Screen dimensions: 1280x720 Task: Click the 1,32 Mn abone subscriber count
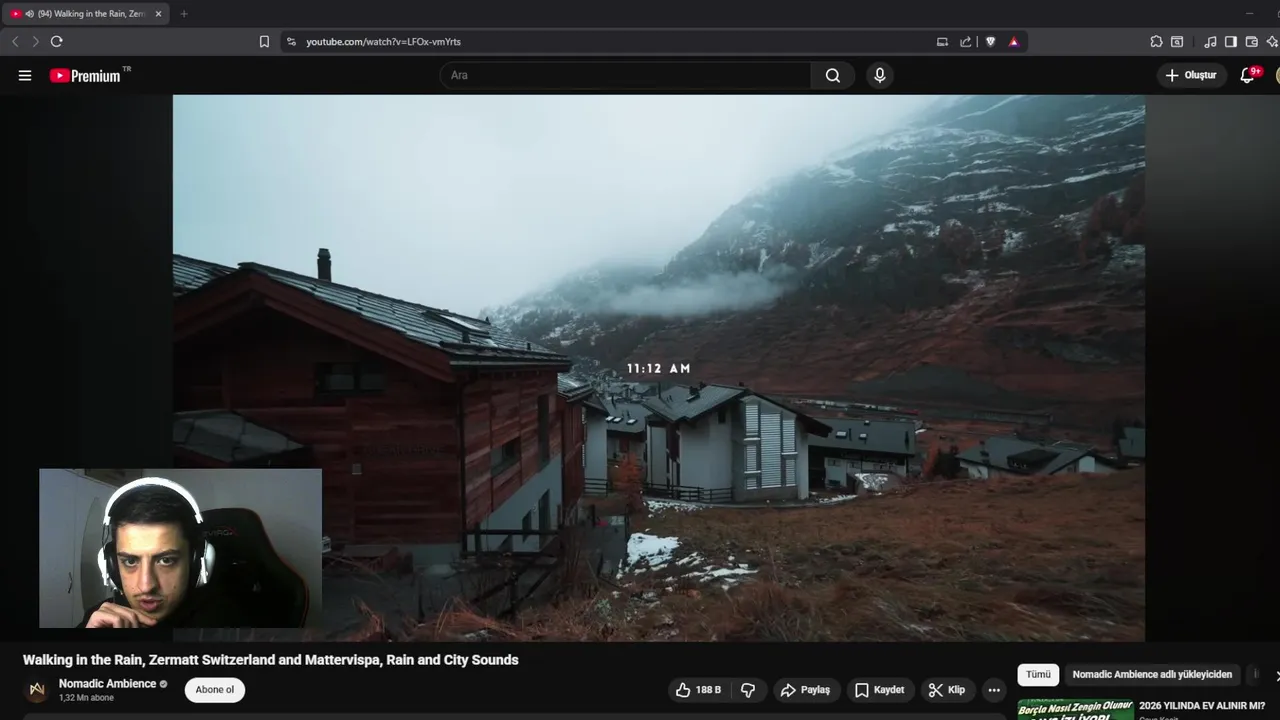86,698
